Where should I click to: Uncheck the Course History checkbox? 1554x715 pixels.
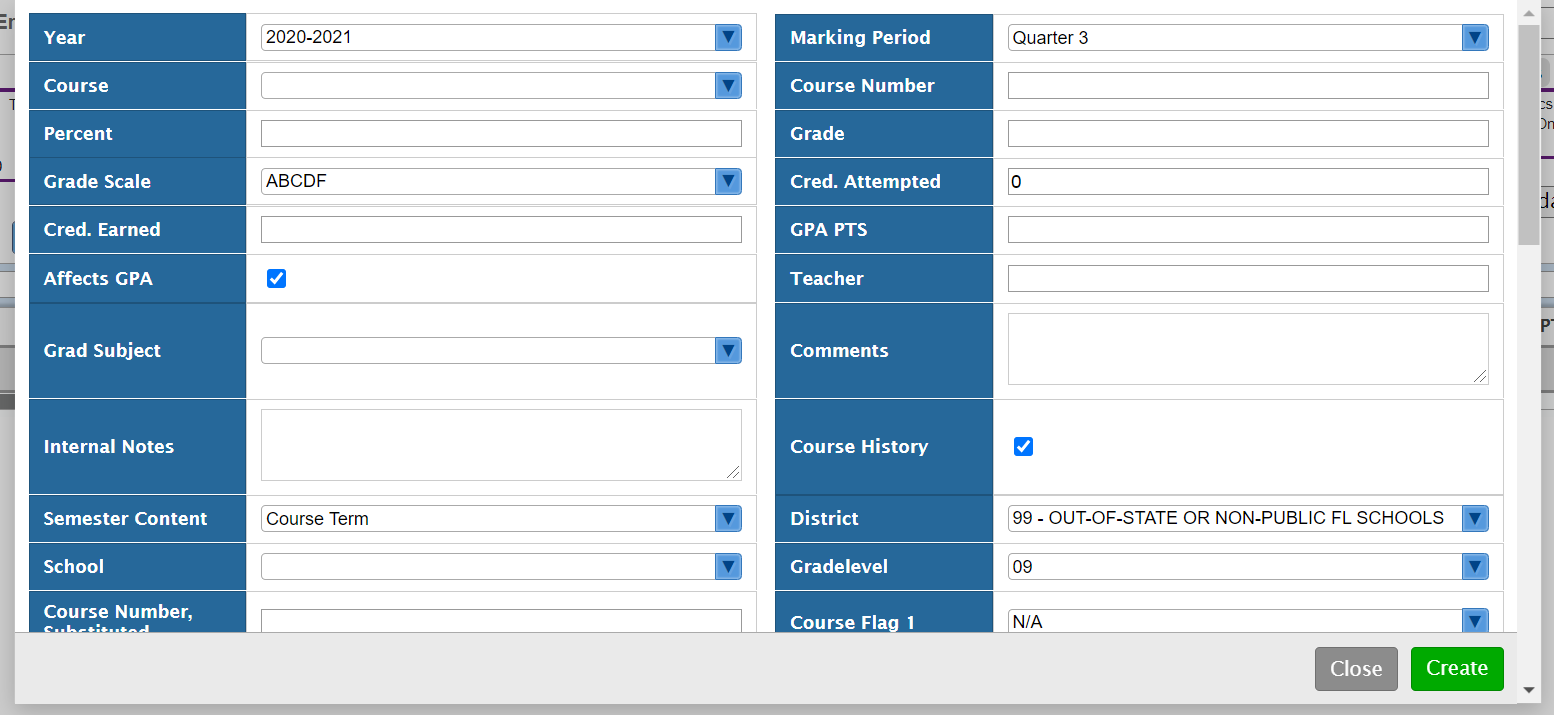coord(1023,447)
